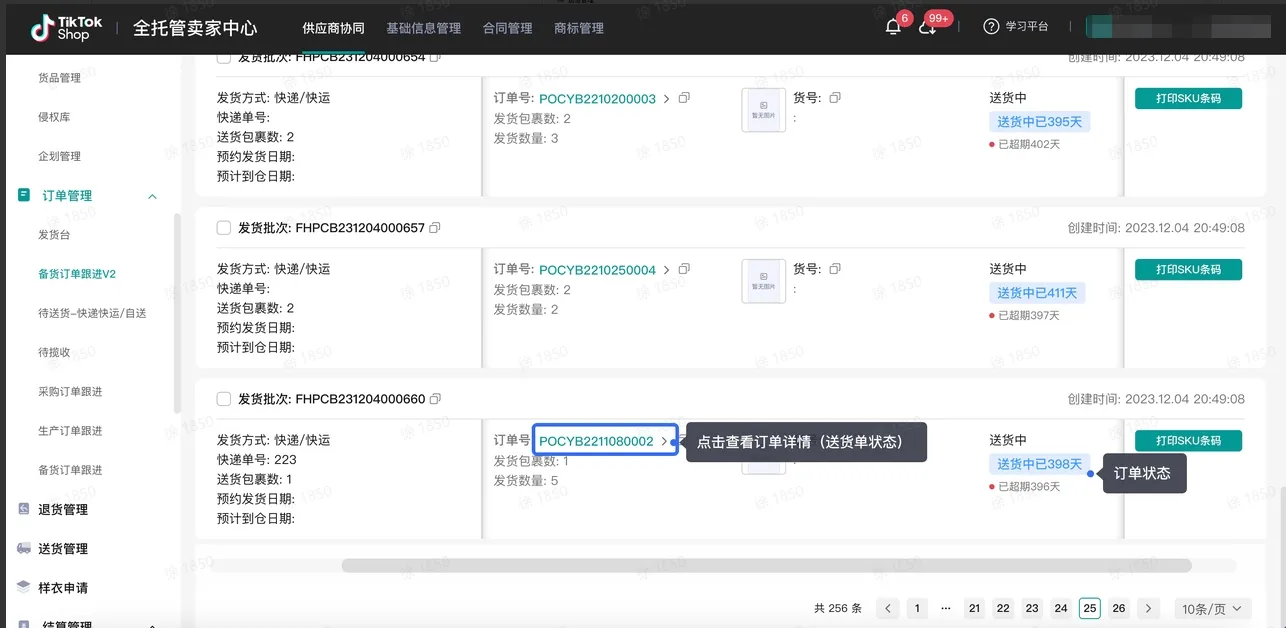Click the pagination ellipsis to jump pages
The width and height of the screenshot is (1286, 628).
tap(945, 608)
